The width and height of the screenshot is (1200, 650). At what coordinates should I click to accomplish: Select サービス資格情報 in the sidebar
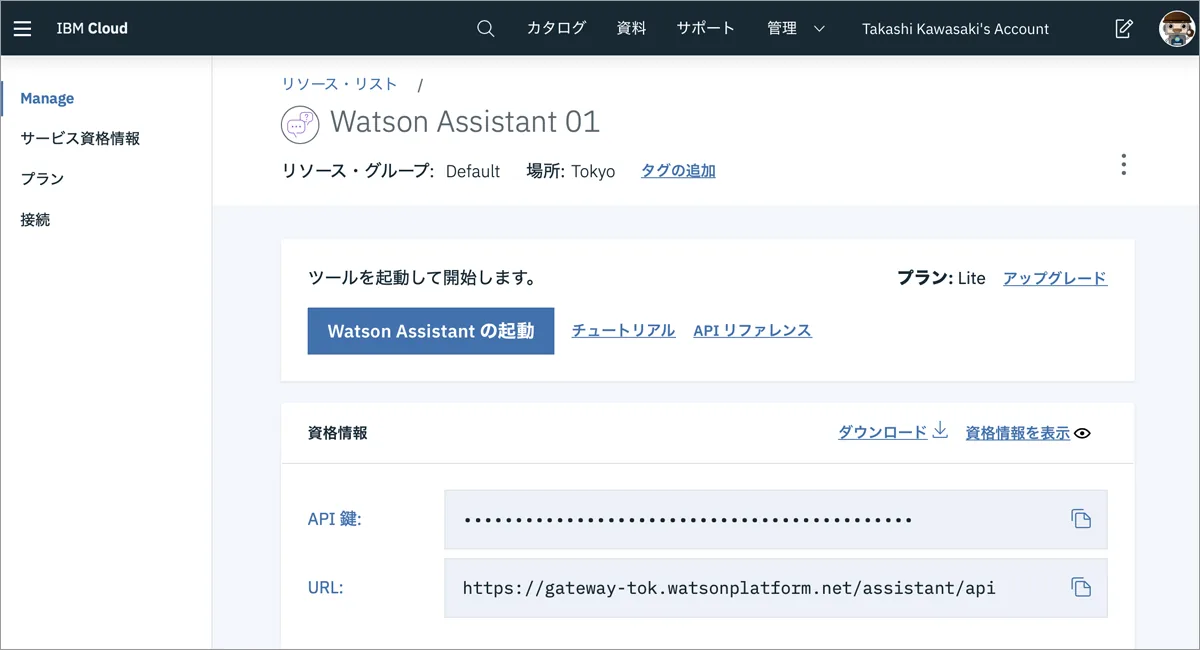pos(80,139)
